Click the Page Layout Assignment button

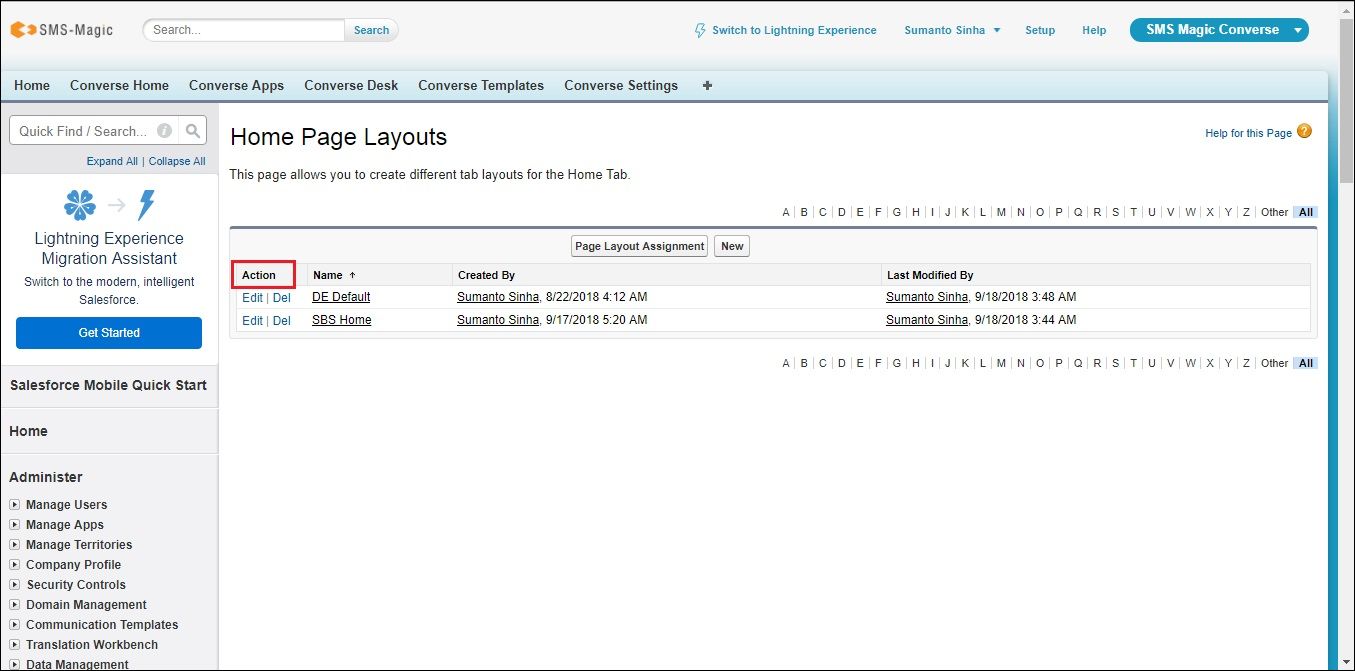coord(640,246)
